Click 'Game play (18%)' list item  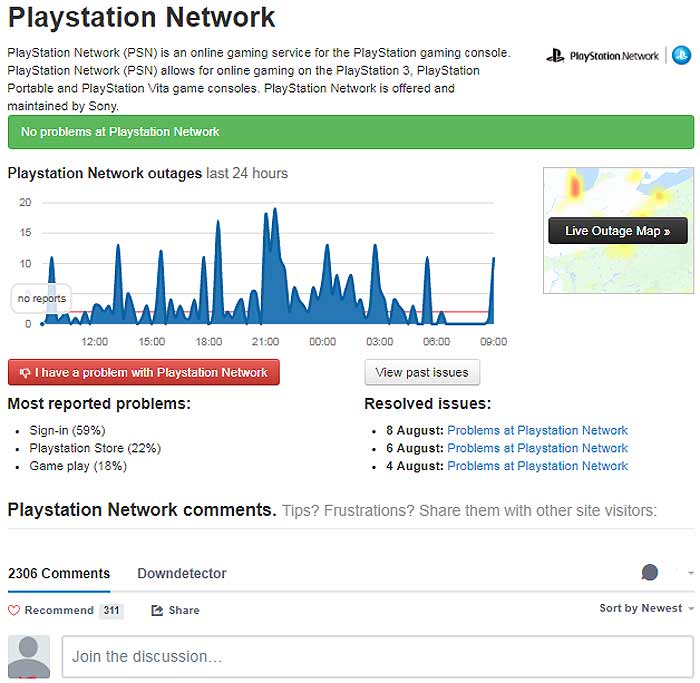(78, 466)
